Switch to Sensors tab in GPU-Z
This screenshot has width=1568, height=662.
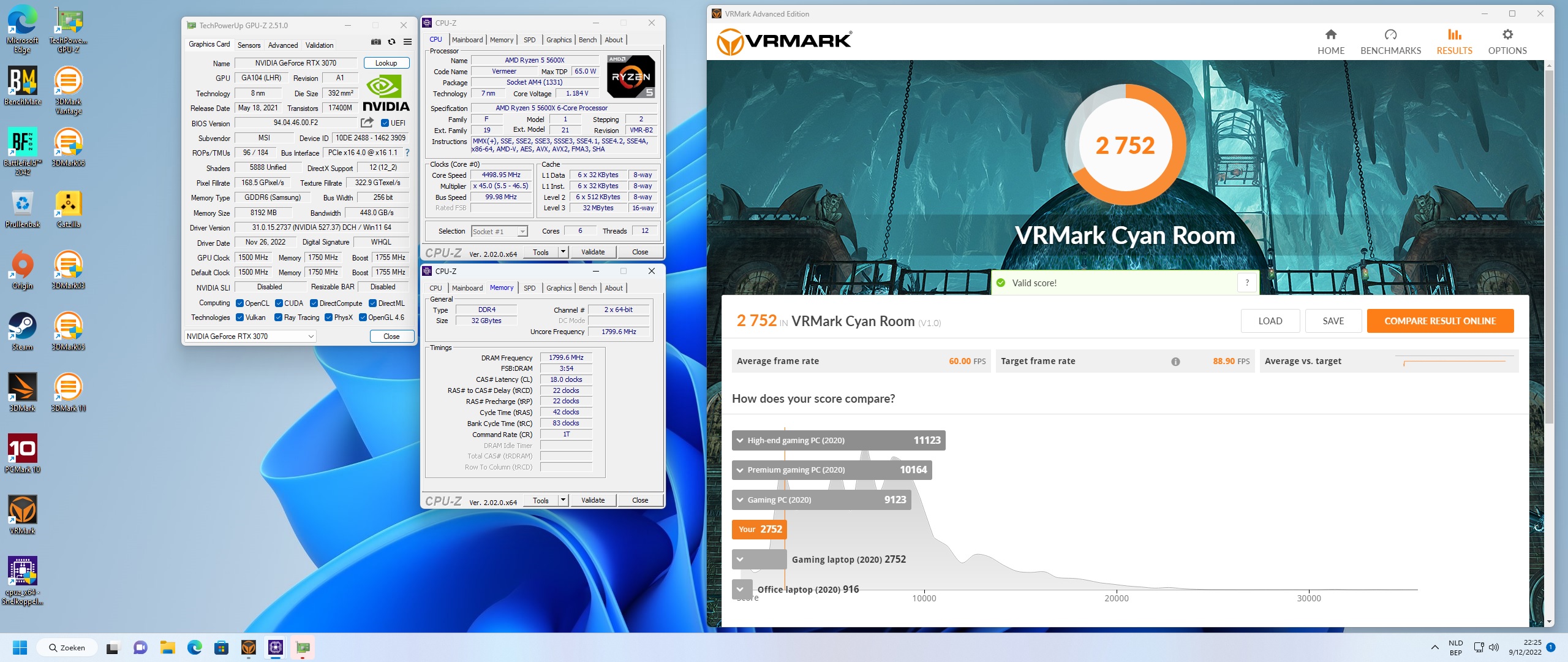pyautogui.click(x=249, y=45)
